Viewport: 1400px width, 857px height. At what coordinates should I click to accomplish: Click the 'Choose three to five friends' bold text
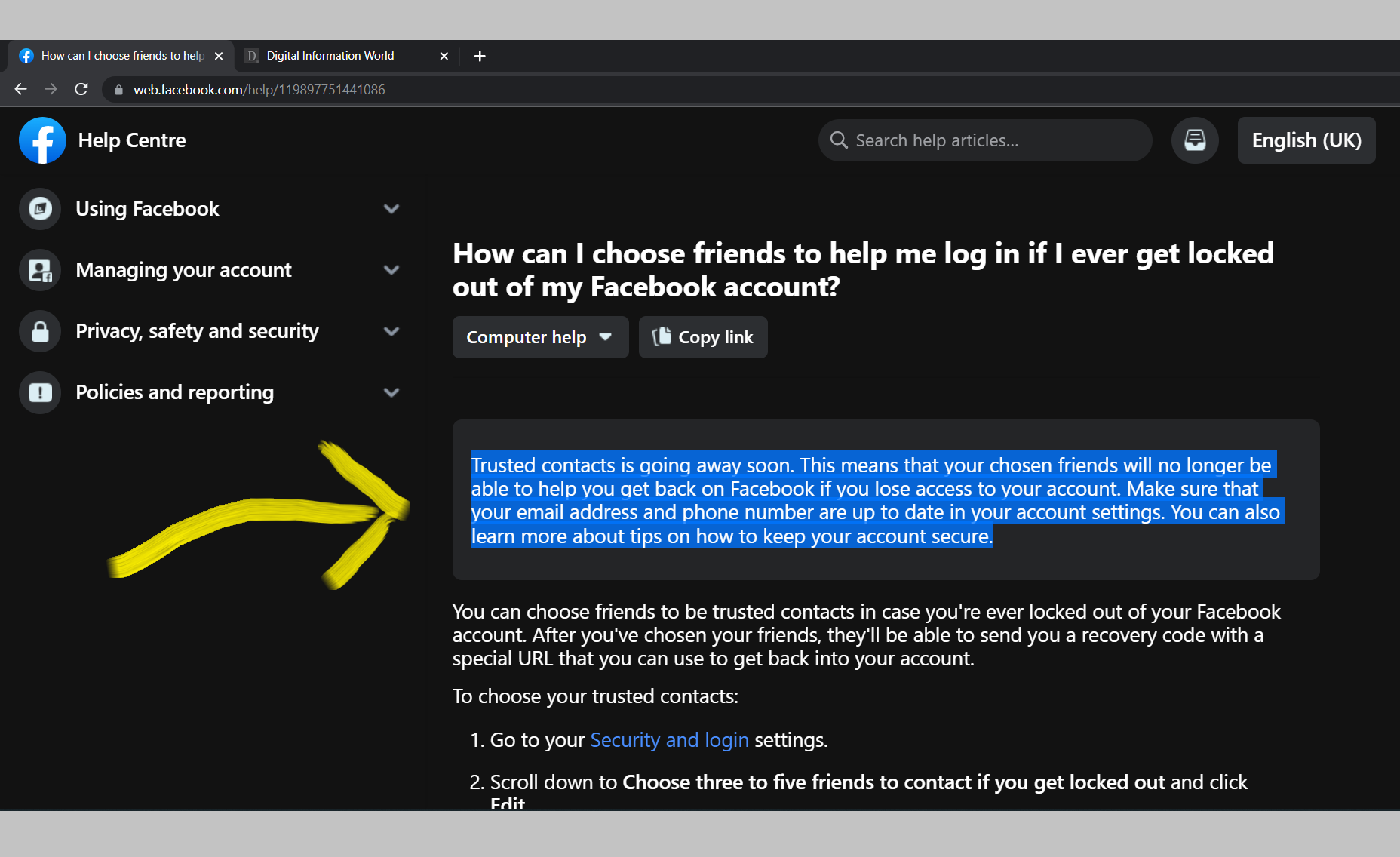coord(894,782)
